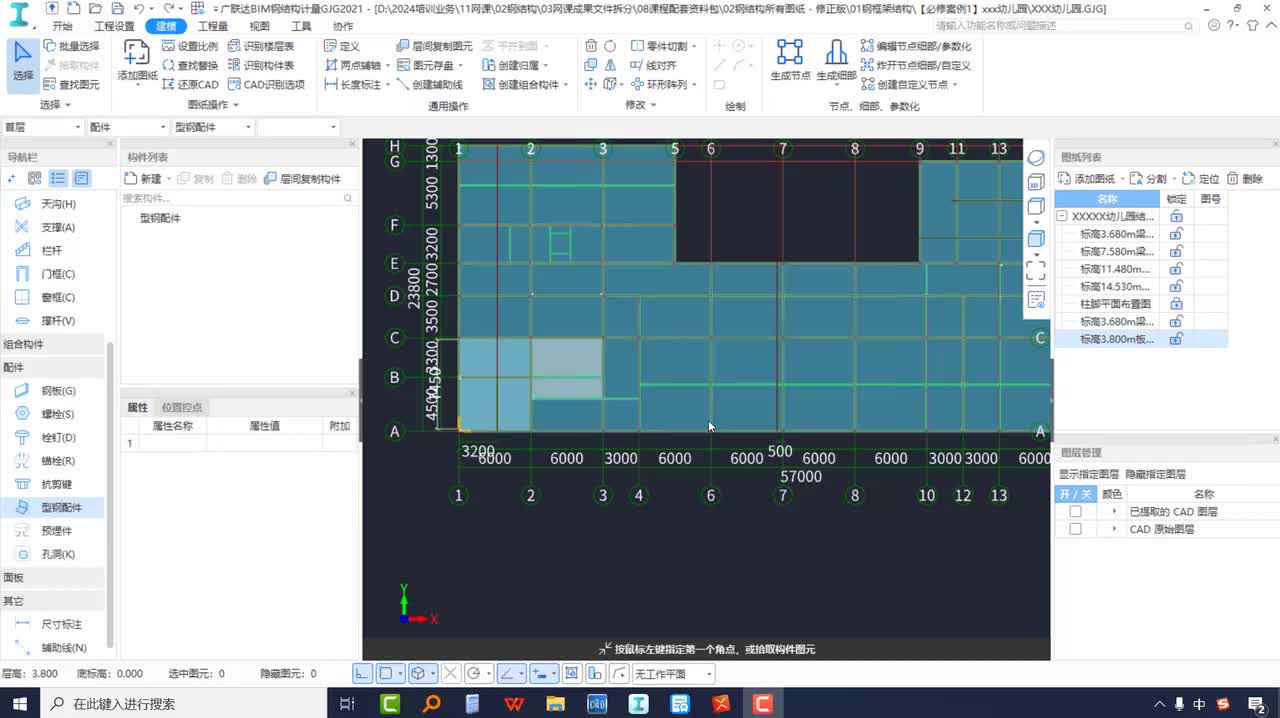Switch to 位置控点 tab
Image resolution: width=1280 pixels, height=718 pixels.
coord(182,407)
